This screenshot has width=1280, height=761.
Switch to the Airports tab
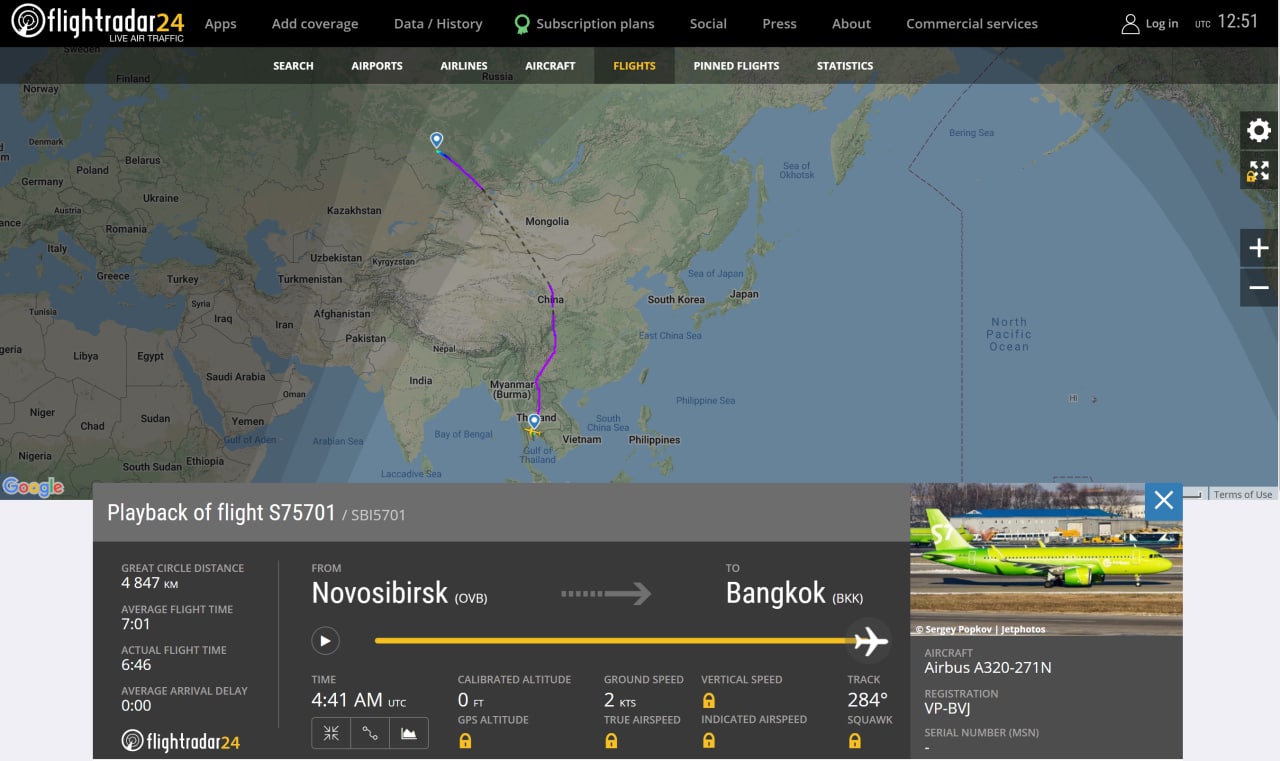point(377,66)
